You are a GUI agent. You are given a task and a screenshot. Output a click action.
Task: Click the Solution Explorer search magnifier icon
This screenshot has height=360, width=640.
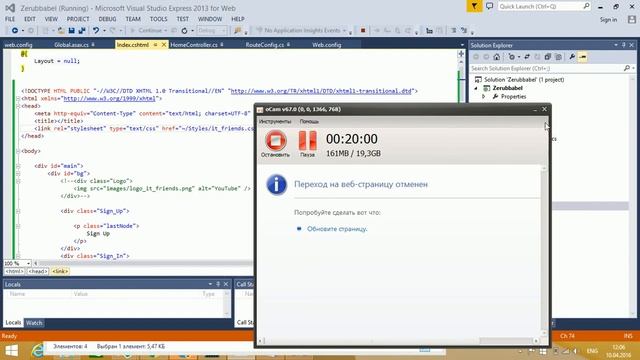click(x=627, y=68)
